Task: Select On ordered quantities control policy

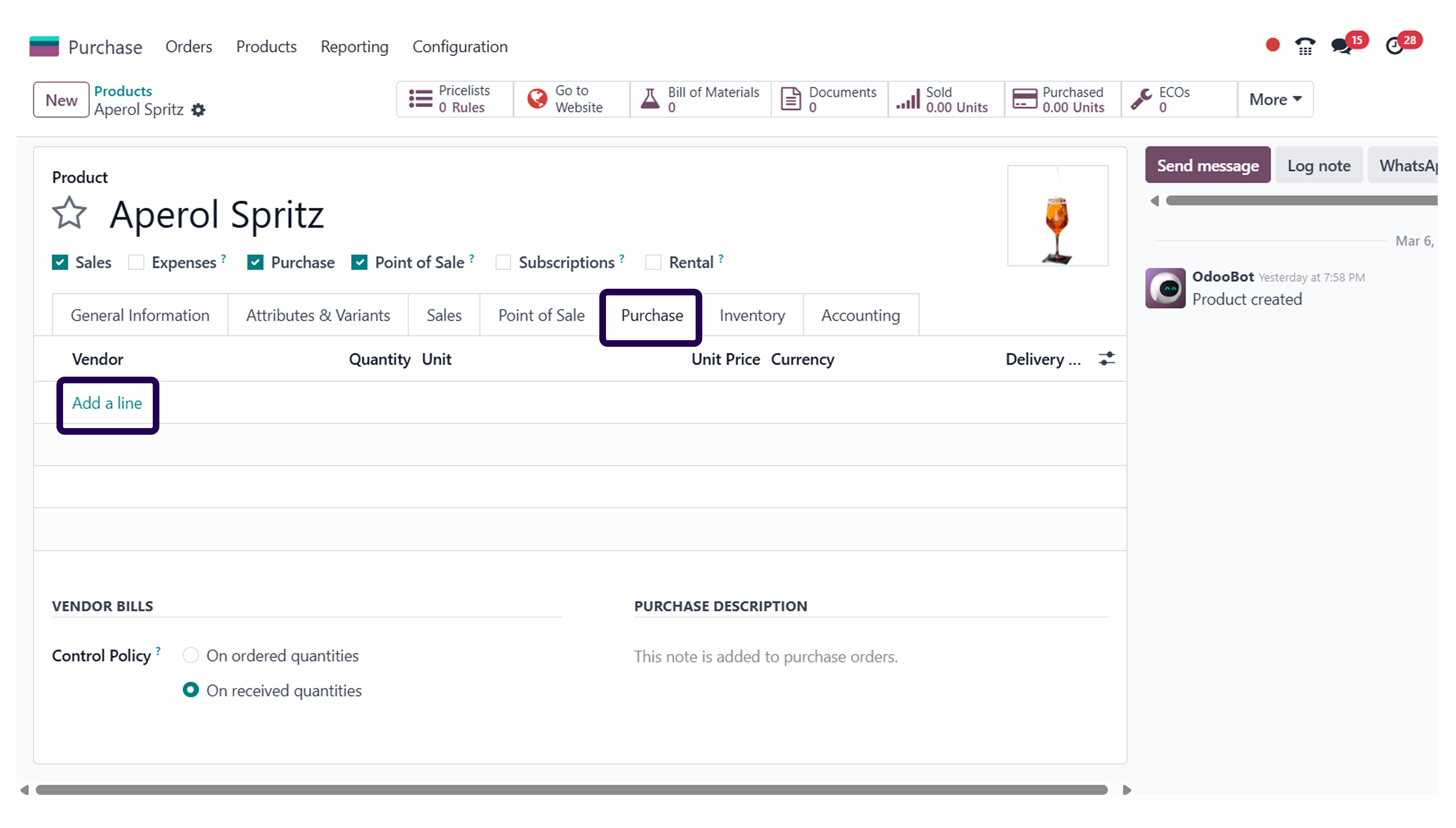Action: click(x=191, y=655)
